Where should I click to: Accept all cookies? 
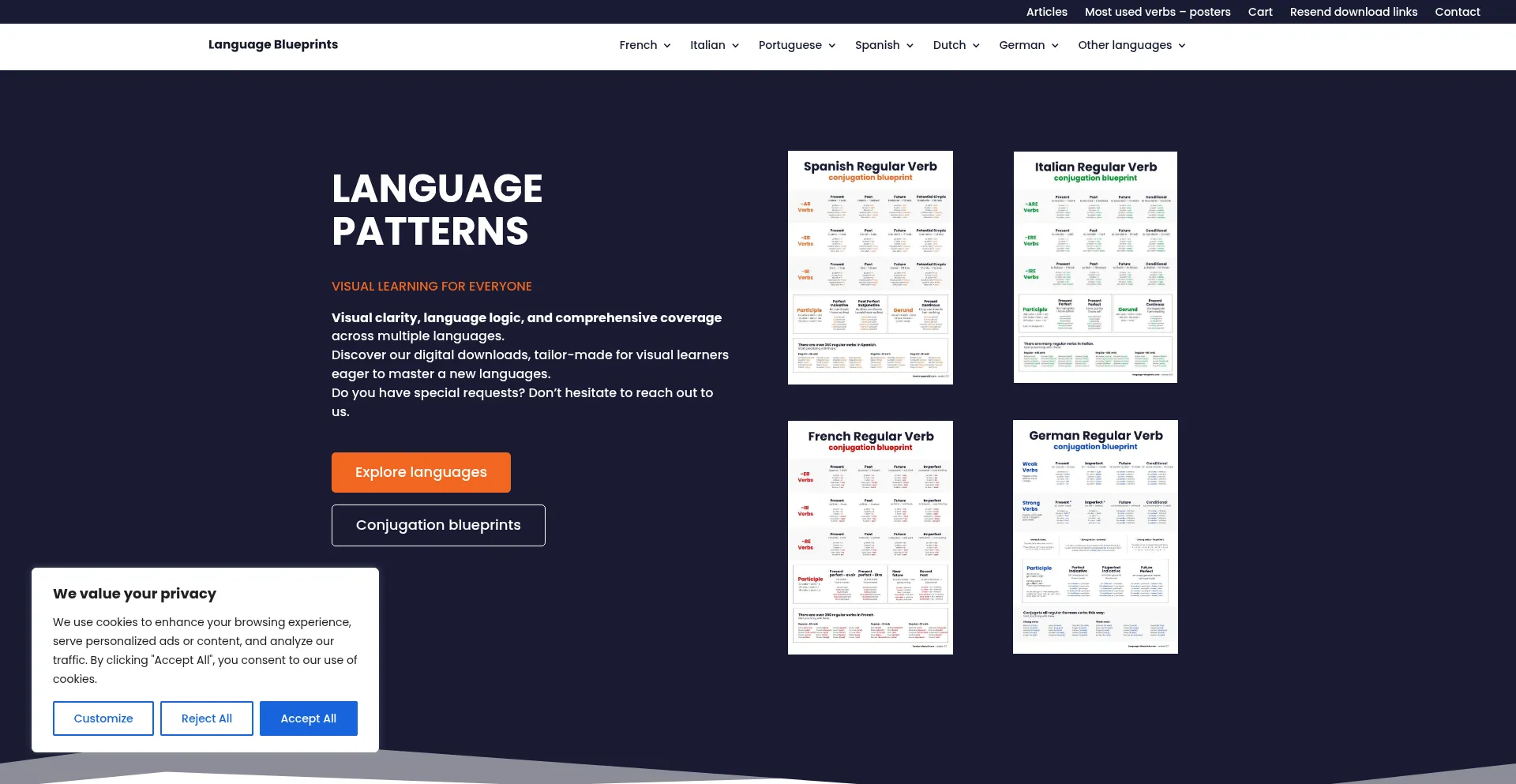pos(308,718)
